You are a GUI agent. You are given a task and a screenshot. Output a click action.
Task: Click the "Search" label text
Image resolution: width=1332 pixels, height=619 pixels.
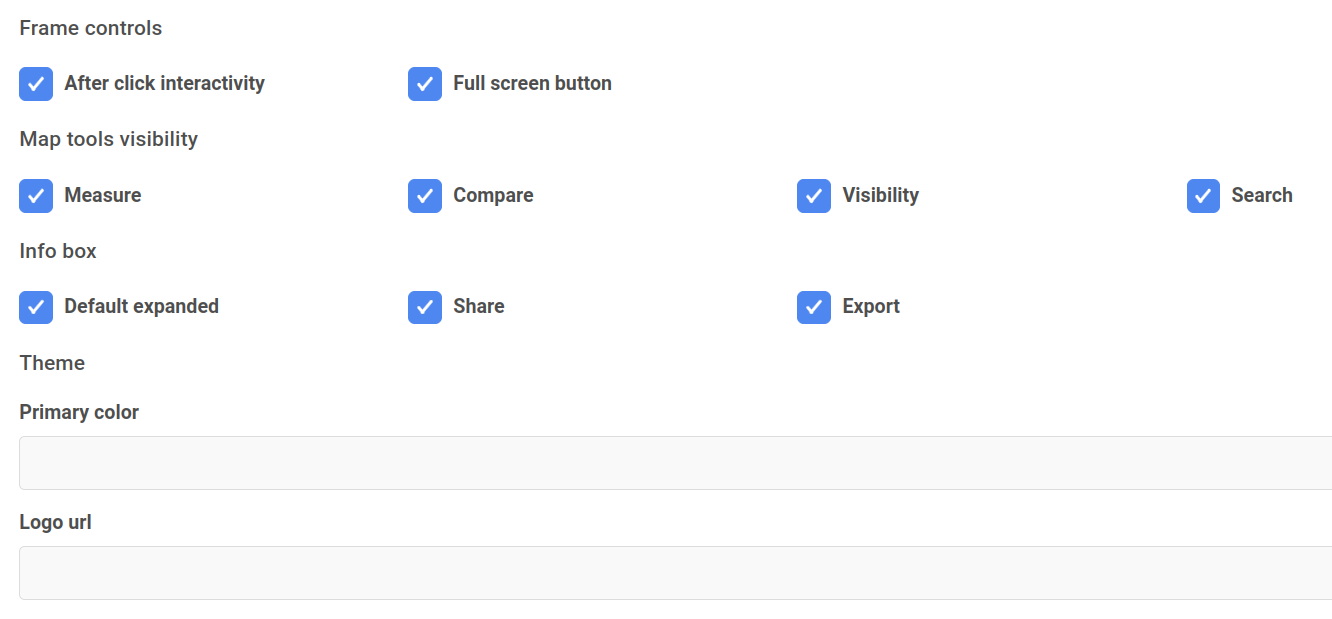click(x=1261, y=196)
